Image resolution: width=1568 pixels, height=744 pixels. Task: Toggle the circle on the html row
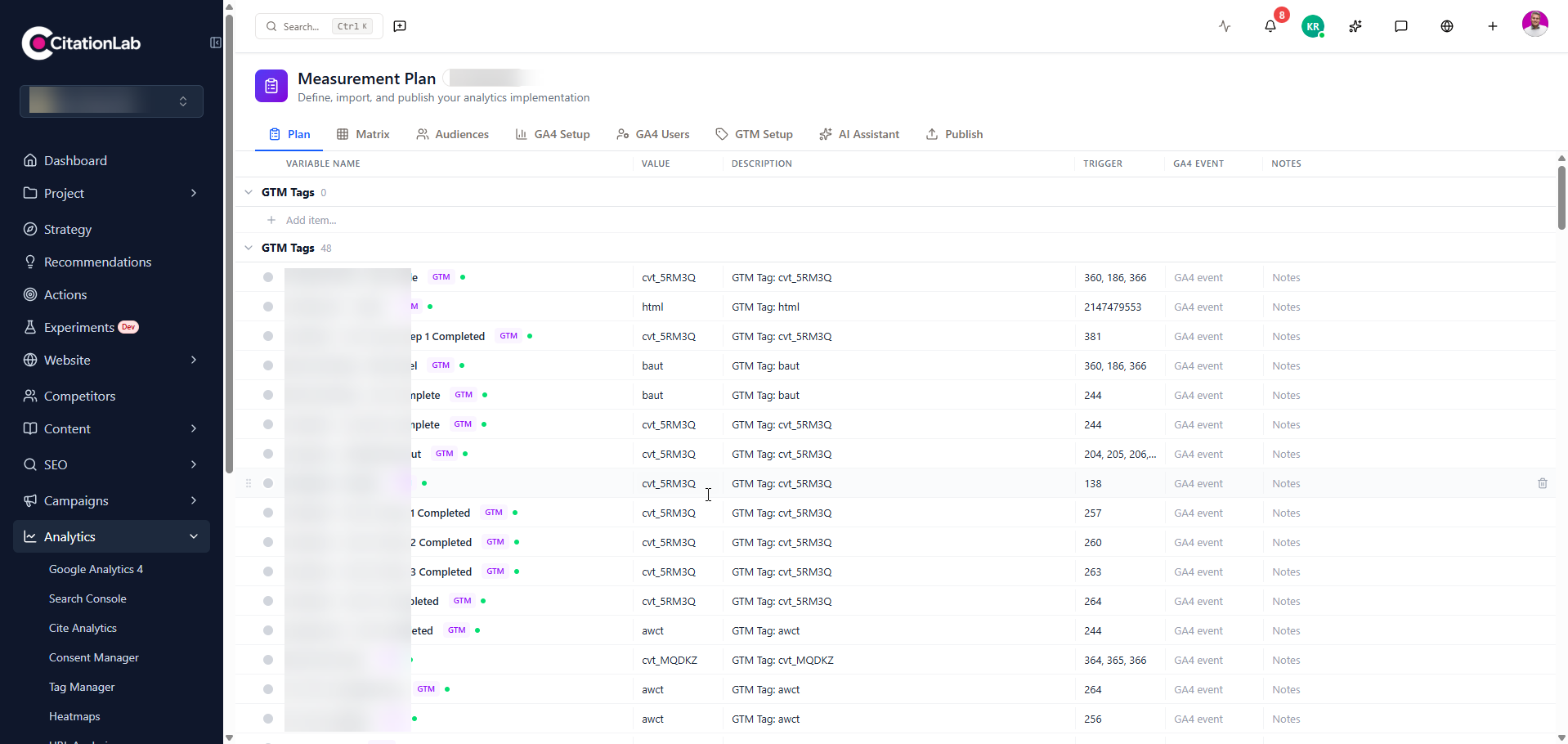[268, 307]
